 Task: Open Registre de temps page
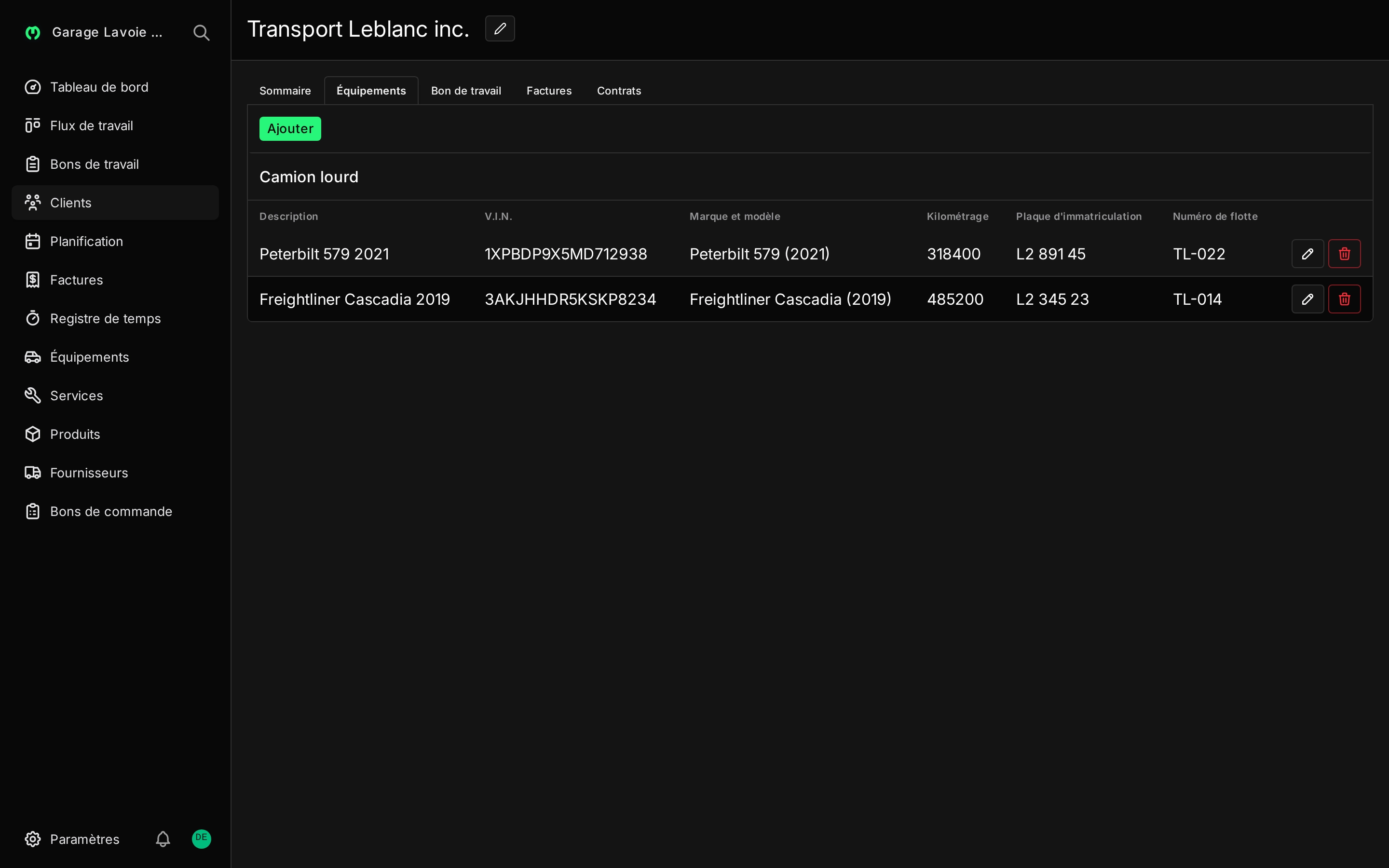(115, 319)
